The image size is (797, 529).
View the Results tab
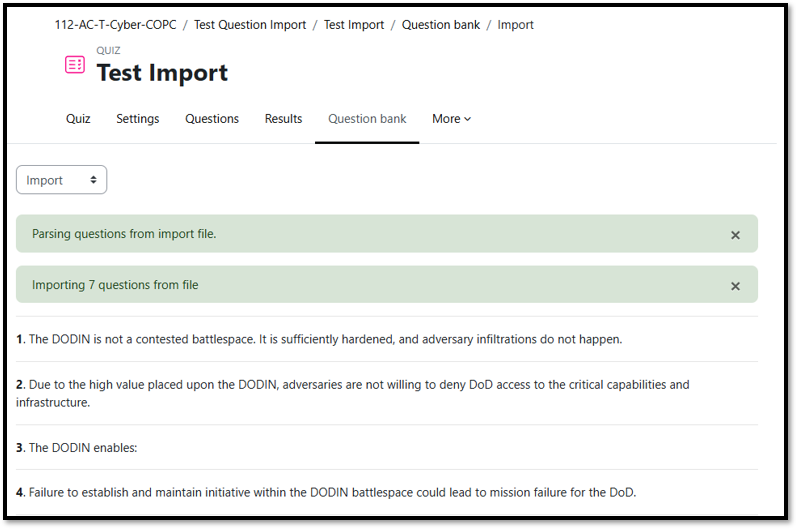283,119
